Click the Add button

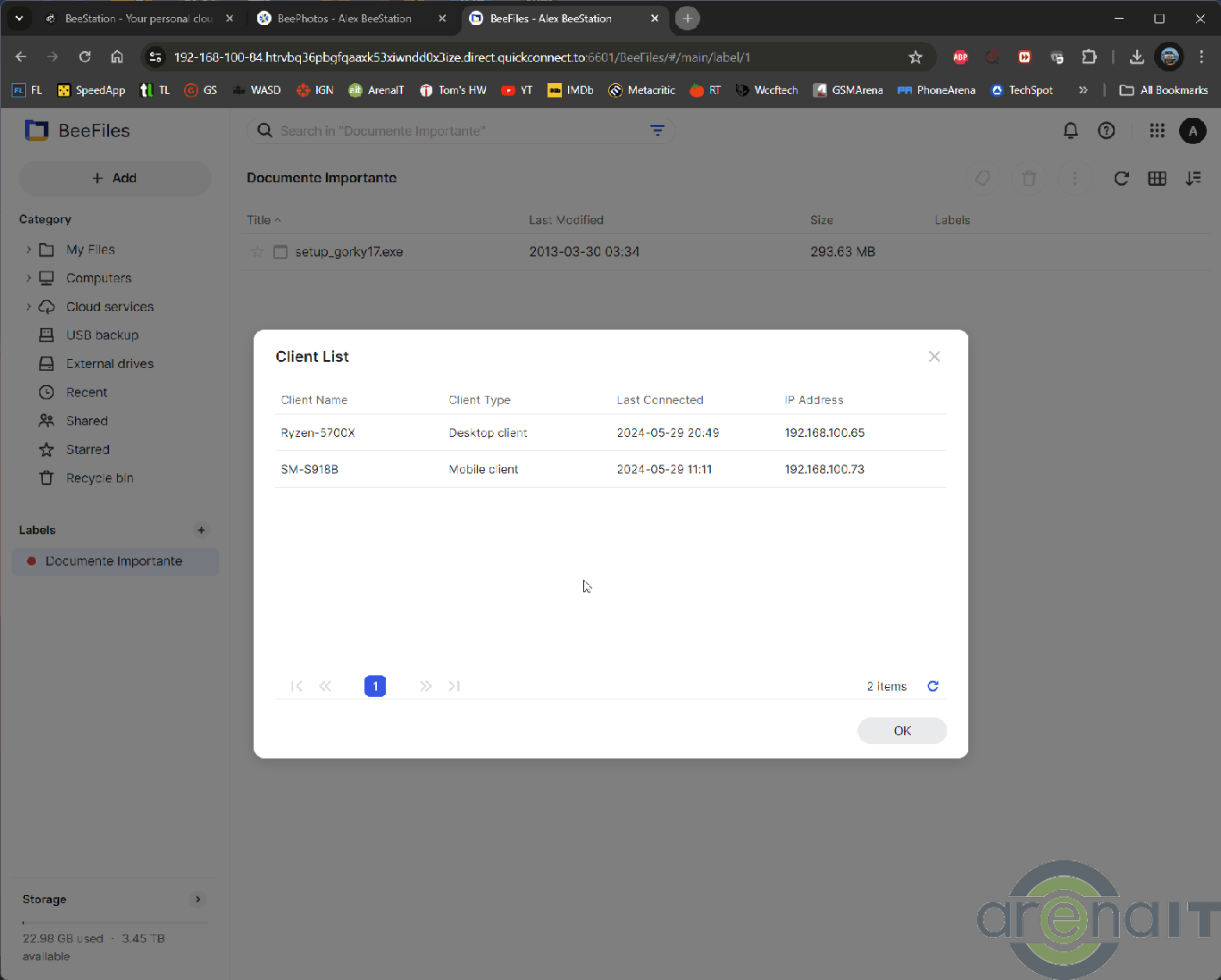115,179
